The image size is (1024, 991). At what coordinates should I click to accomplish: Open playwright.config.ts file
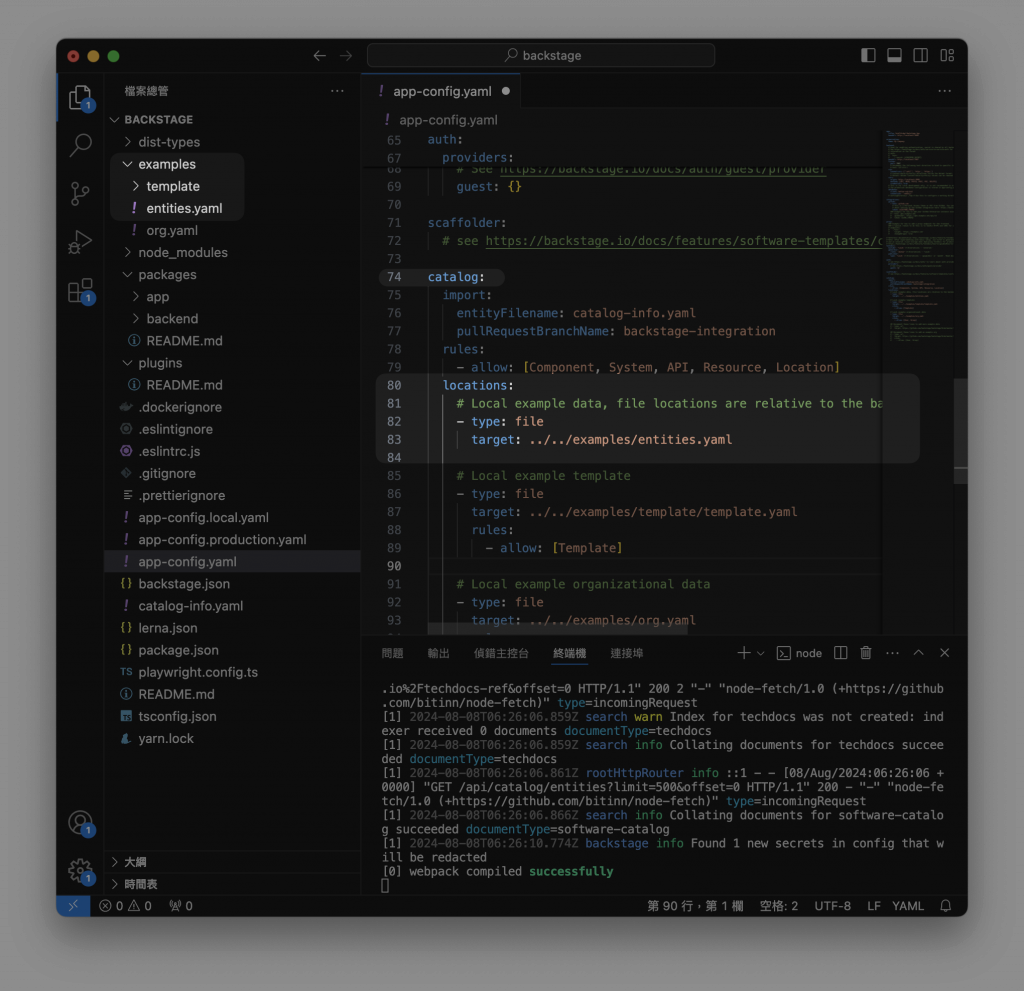(231, 672)
